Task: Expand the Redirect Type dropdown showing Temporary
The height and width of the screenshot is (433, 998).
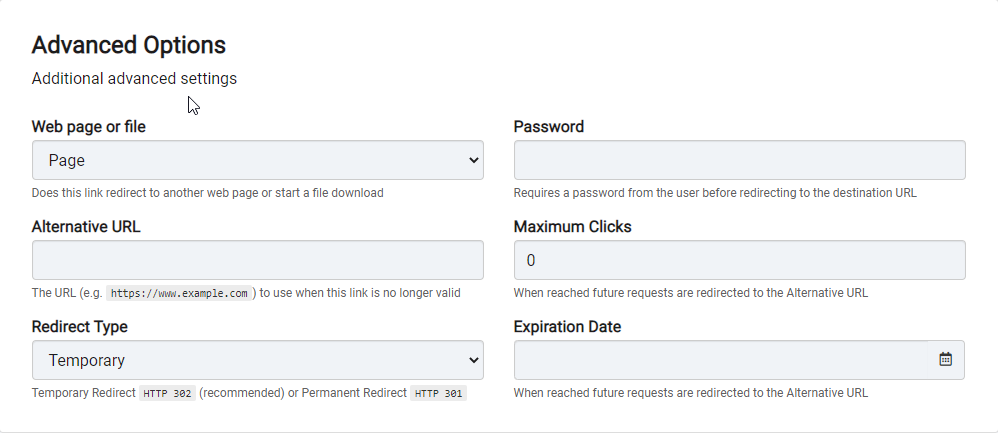Action: point(258,360)
